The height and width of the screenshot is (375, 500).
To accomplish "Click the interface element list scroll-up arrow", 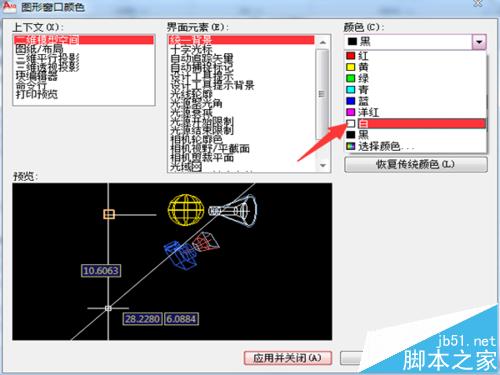I will tap(322, 42).
